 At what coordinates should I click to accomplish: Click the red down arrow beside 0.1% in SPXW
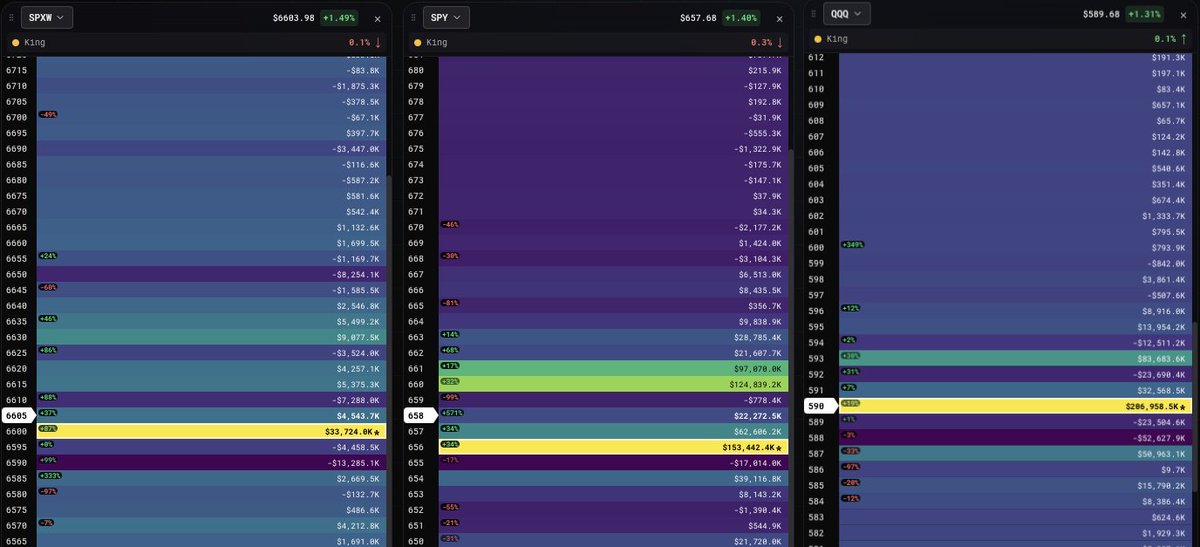point(378,43)
